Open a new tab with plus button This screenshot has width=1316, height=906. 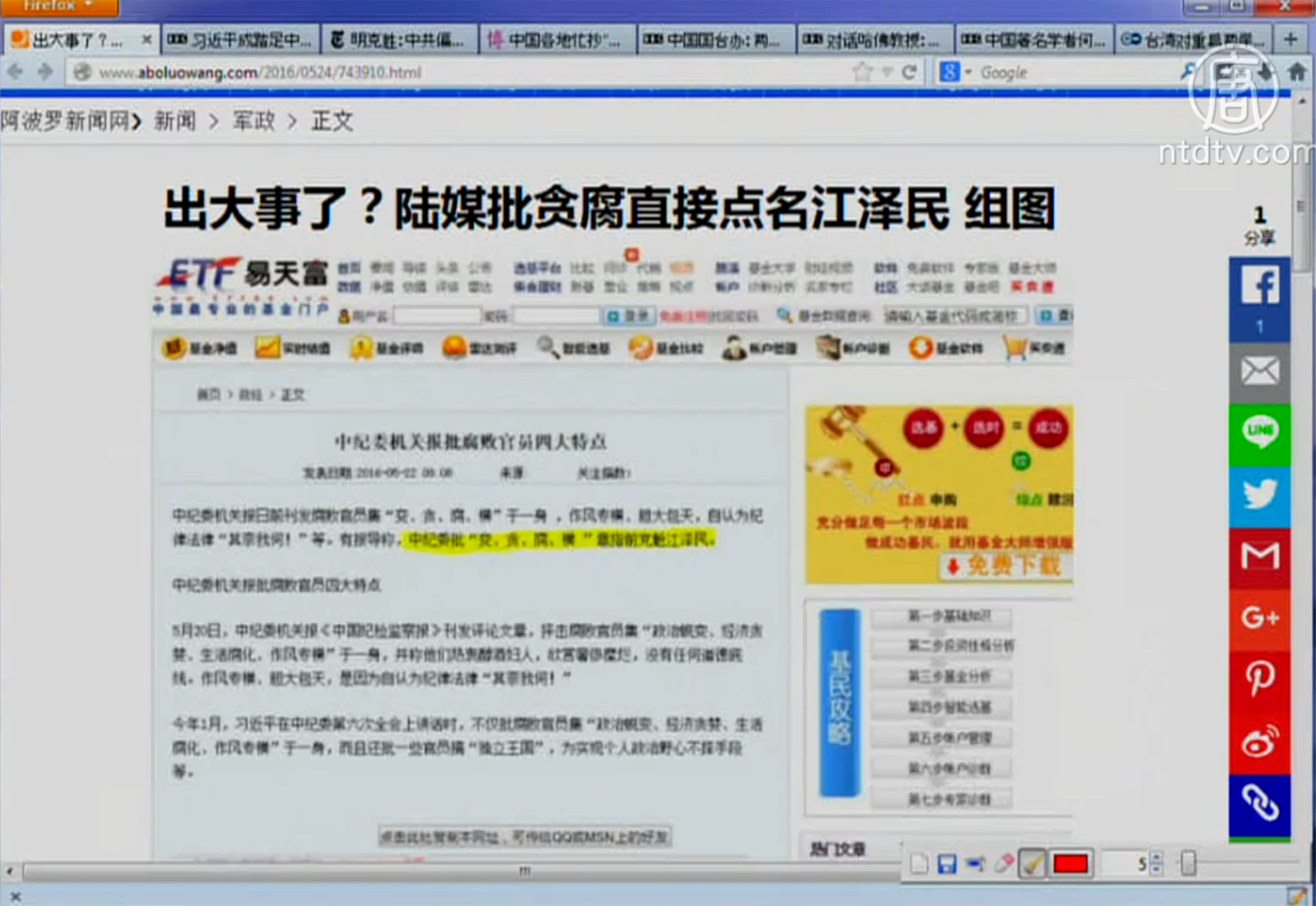(1291, 39)
